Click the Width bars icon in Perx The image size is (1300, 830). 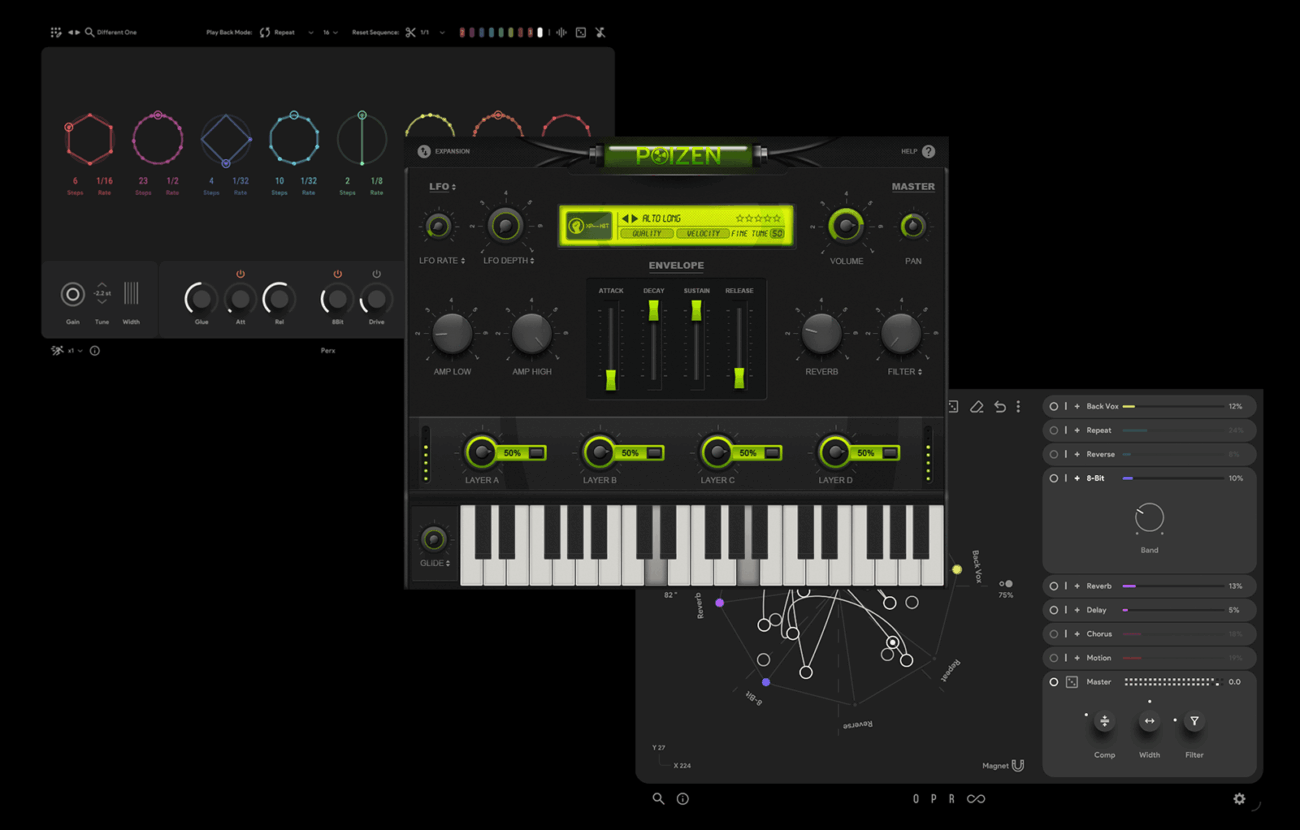click(x=131, y=293)
